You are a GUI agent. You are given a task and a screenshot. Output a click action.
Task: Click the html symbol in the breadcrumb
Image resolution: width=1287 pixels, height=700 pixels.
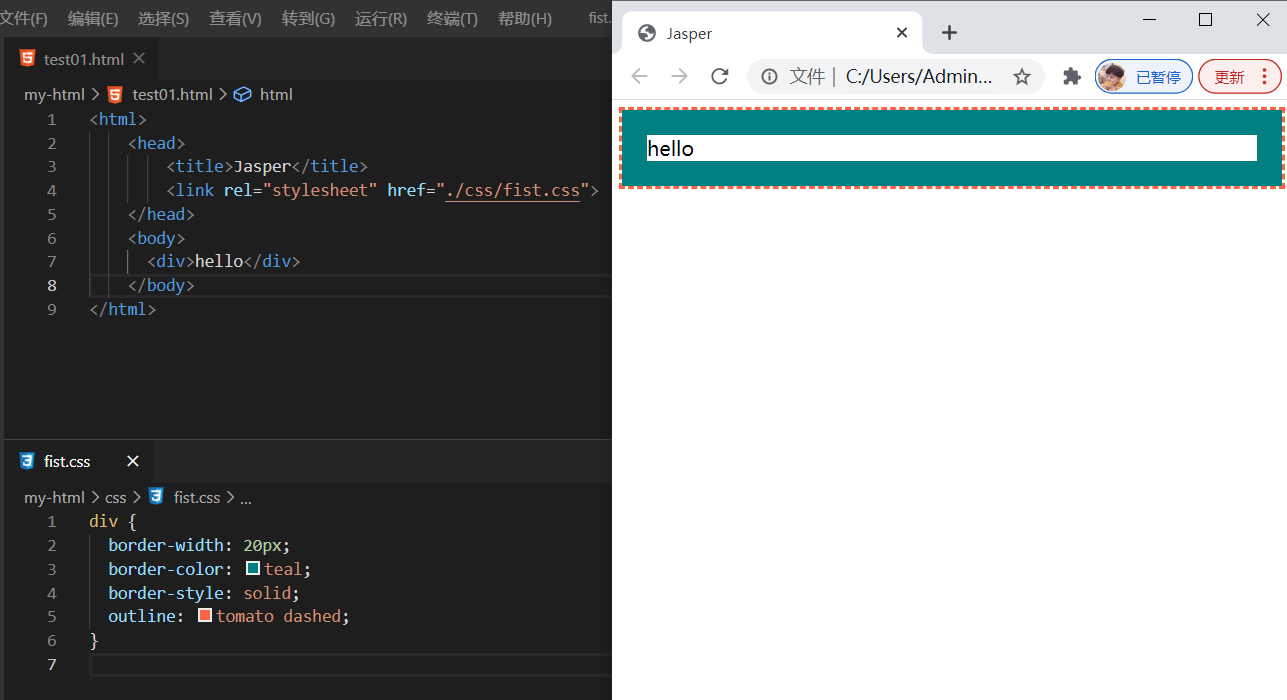276,95
